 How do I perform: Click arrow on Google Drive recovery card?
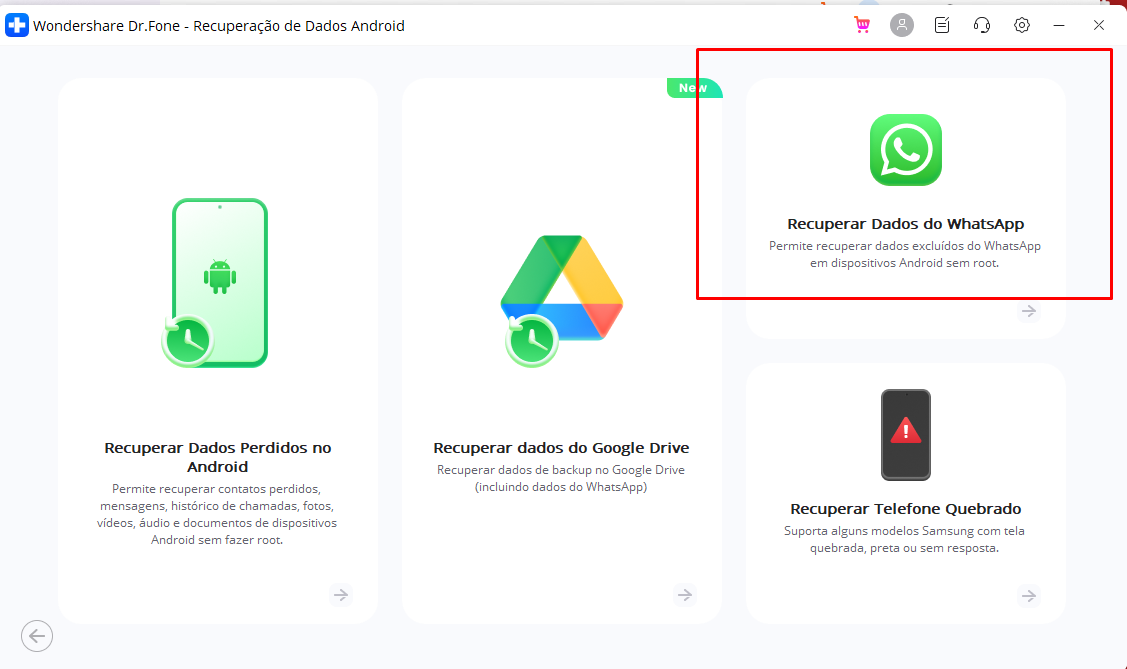685,595
